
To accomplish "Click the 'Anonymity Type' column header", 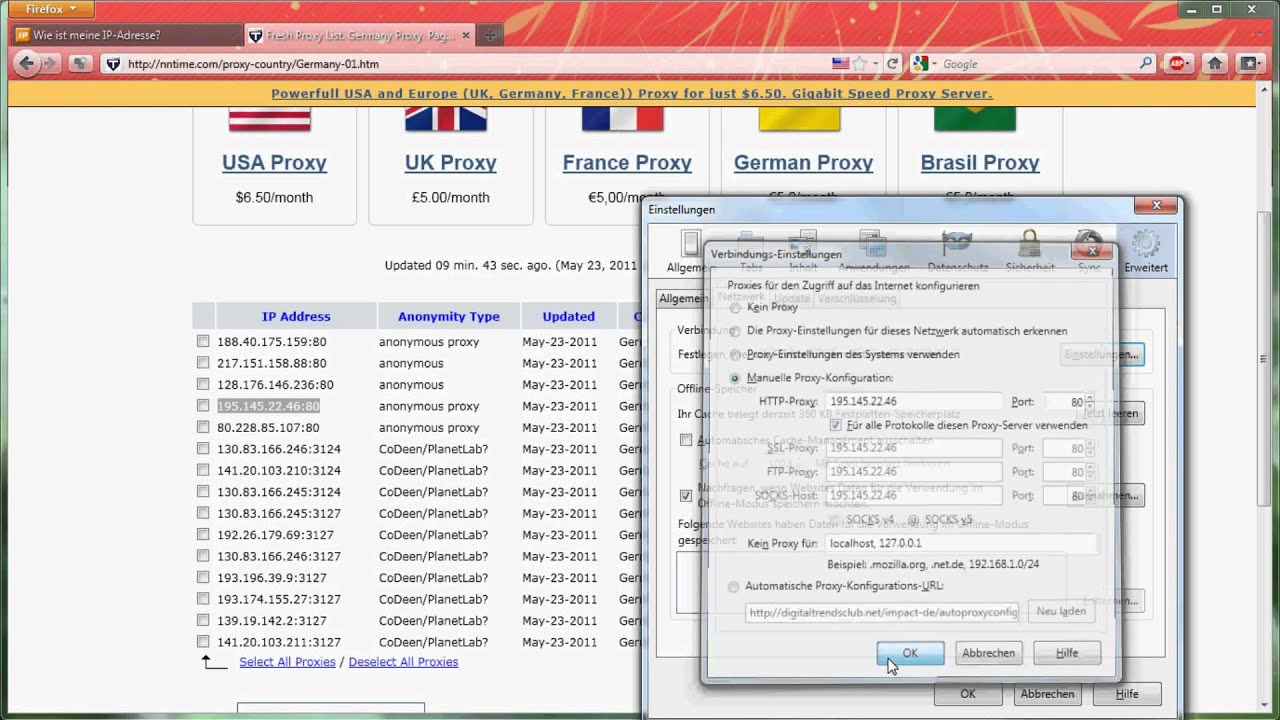I will (x=448, y=316).
